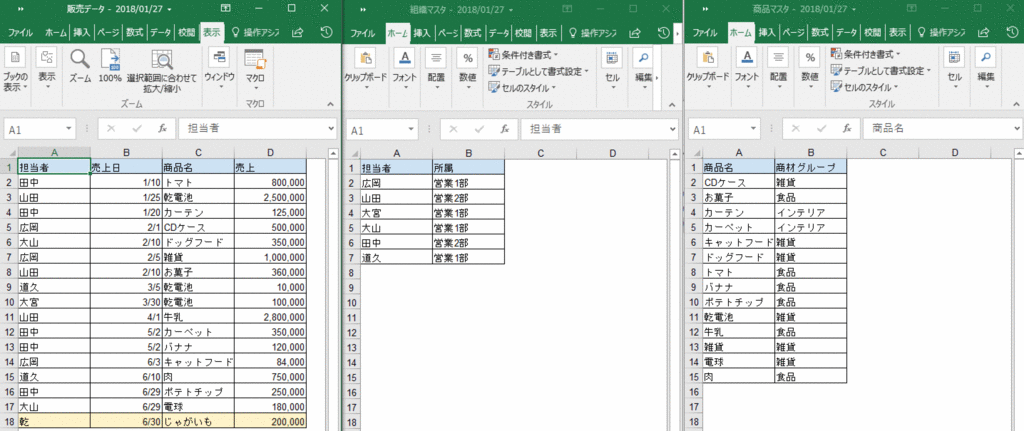Select column B header in 商品マスタ sheet
The width and height of the screenshot is (1024, 431).
click(x=810, y=153)
